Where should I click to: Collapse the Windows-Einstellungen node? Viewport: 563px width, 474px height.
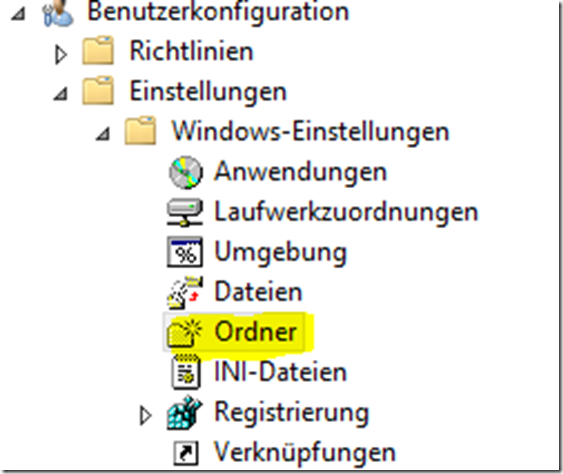[x=103, y=134]
